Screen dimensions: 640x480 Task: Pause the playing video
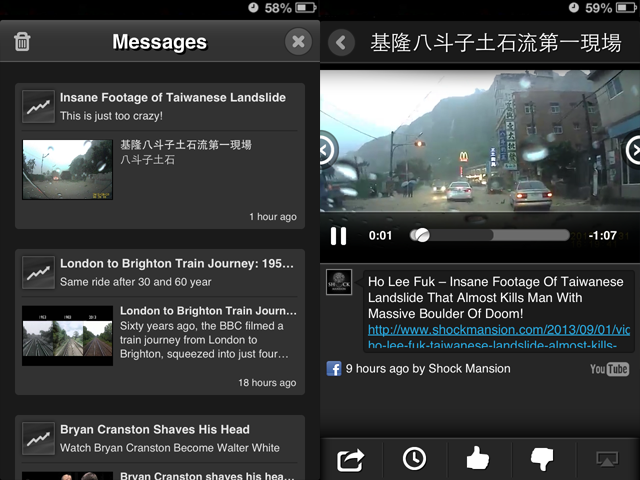[x=338, y=236]
